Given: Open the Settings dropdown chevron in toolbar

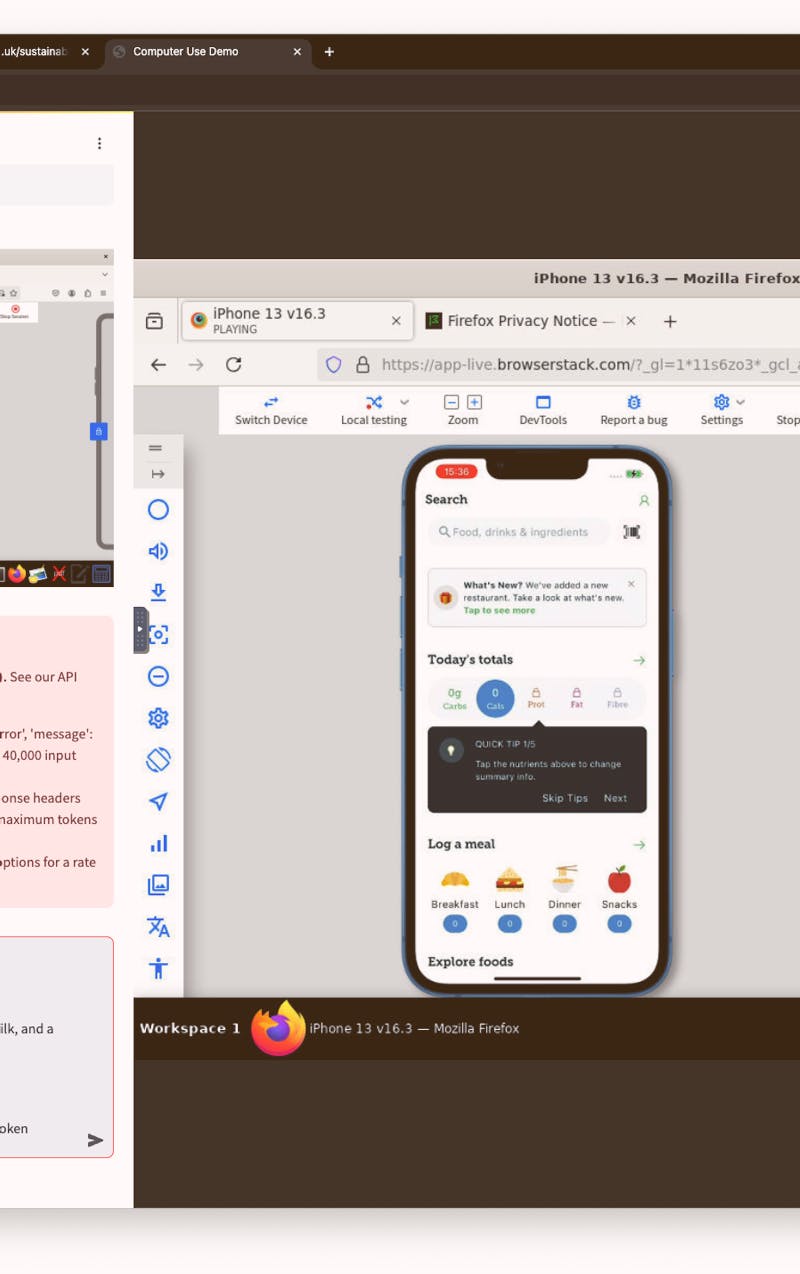Looking at the screenshot, I should tap(741, 403).
